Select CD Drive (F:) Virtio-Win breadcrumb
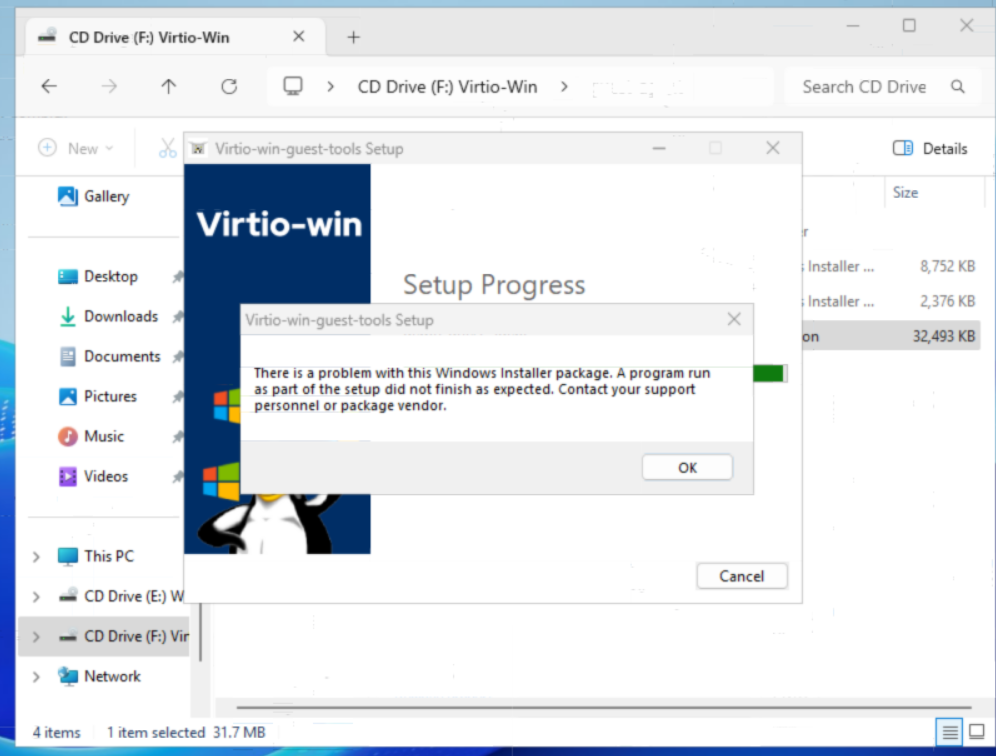This screenshot has height=756, width=996. (x=447, y=87)
